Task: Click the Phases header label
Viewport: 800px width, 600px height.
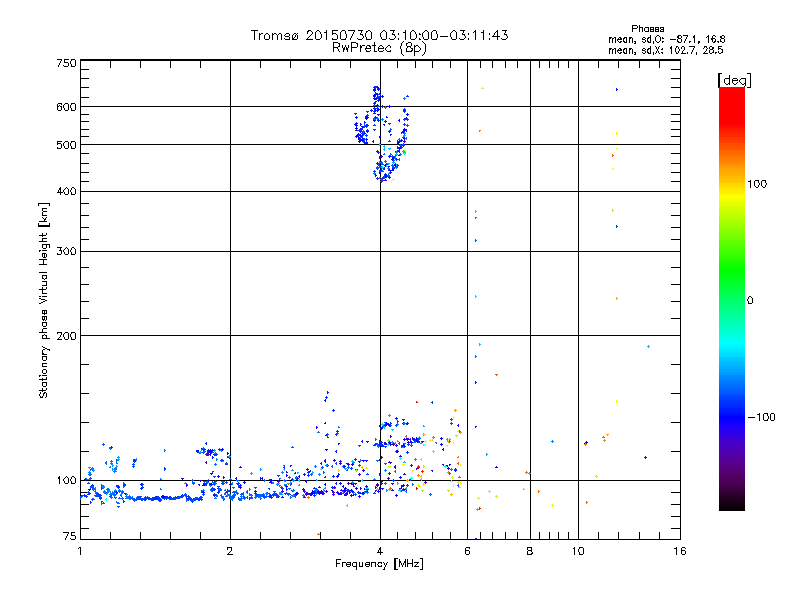Action: [647, 29]
